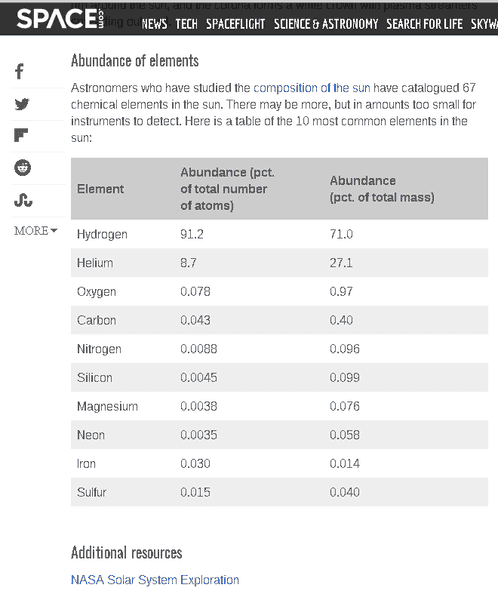Select the Sulfur row in the table
Image resolution: width=498 pixels, height=600 pixels.
[279, 492]
